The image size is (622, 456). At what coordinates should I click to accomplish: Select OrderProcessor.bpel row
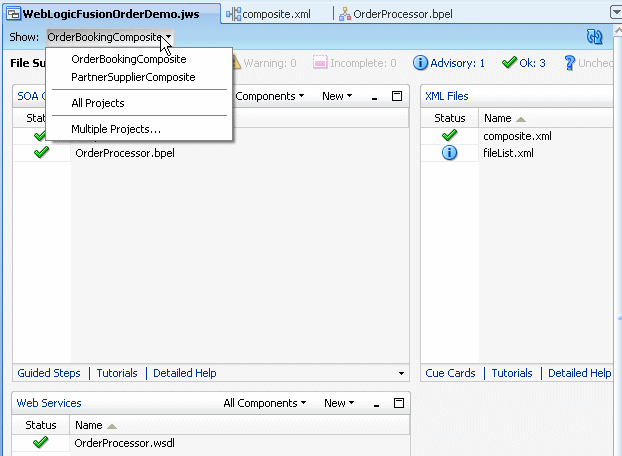pos(125,153)
